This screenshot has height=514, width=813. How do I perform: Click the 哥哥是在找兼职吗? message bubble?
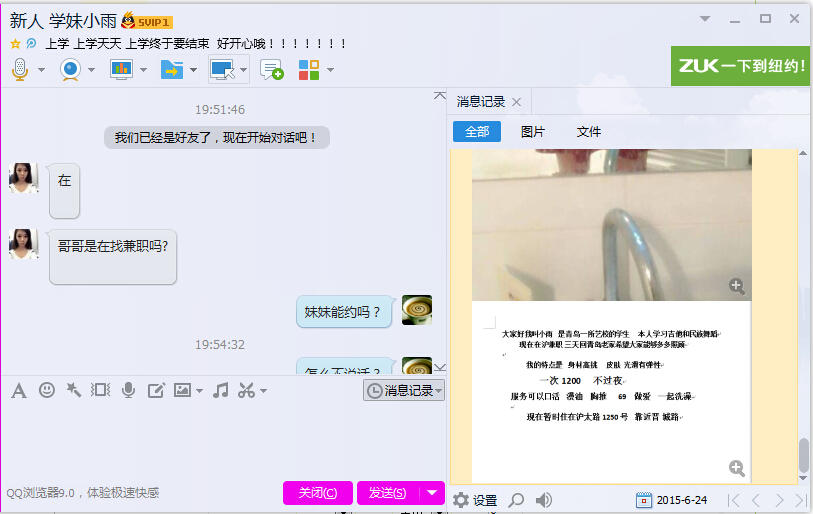(113, 257)
